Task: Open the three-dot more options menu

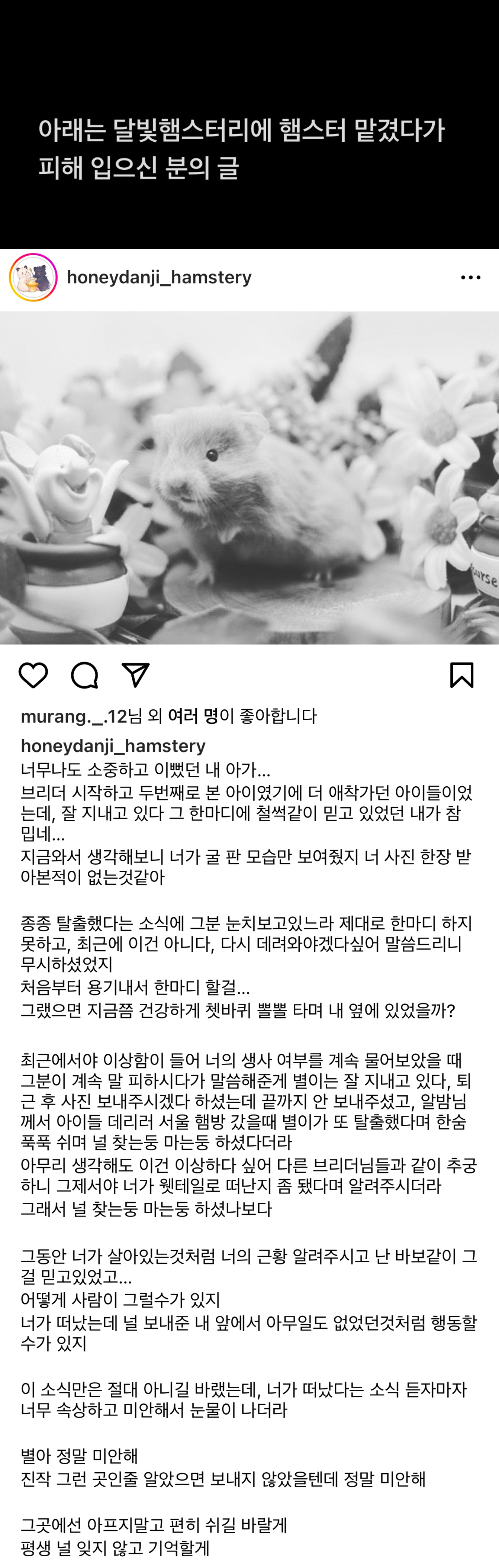Action: [x=470, y=277]
